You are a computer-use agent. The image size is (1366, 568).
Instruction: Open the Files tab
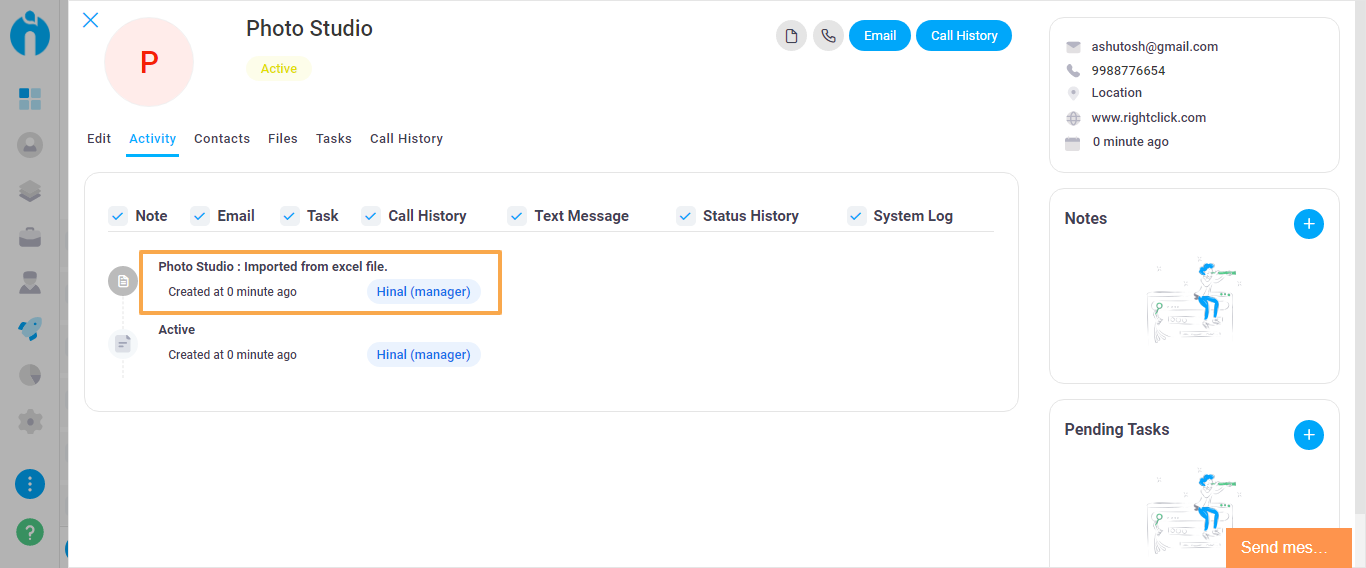click(283, 139)
